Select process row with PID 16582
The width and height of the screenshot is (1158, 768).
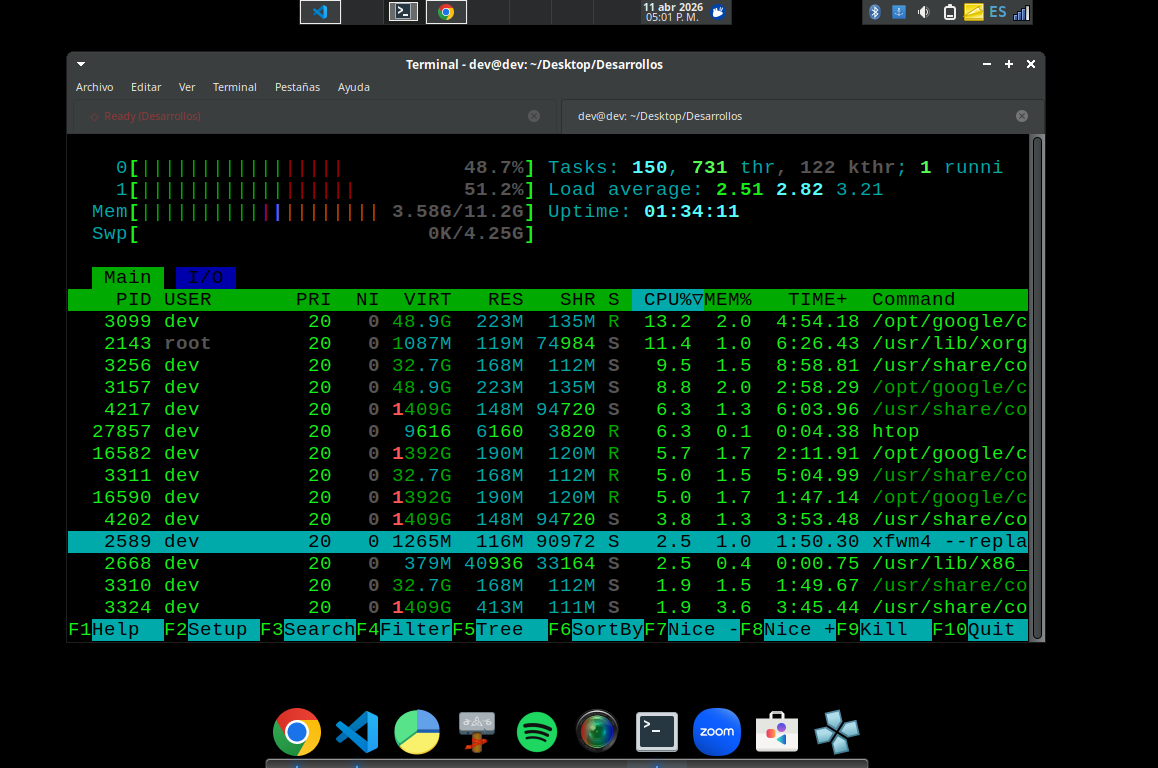coord(548,454)
